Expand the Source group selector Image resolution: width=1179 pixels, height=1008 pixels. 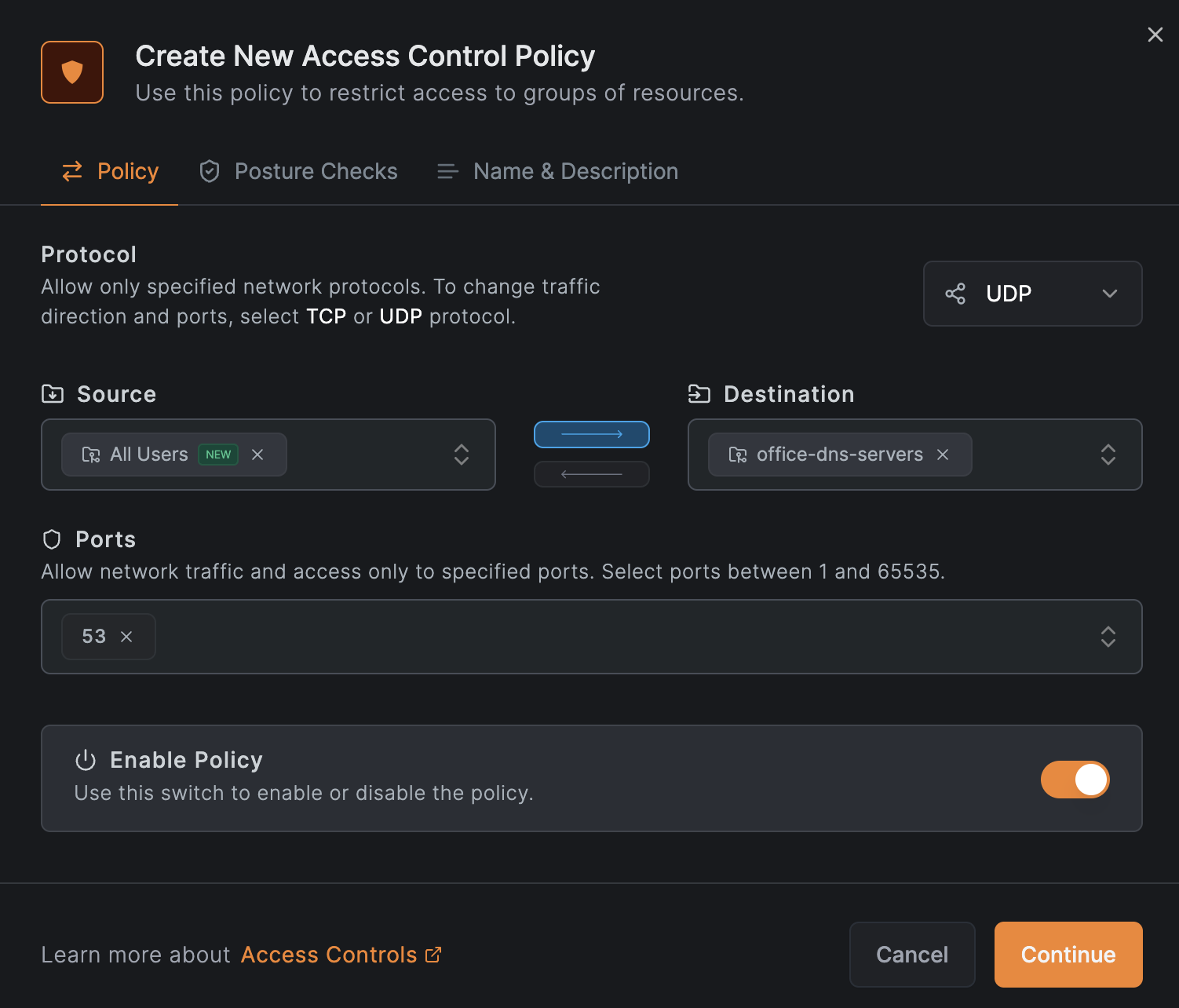[462, 455]
